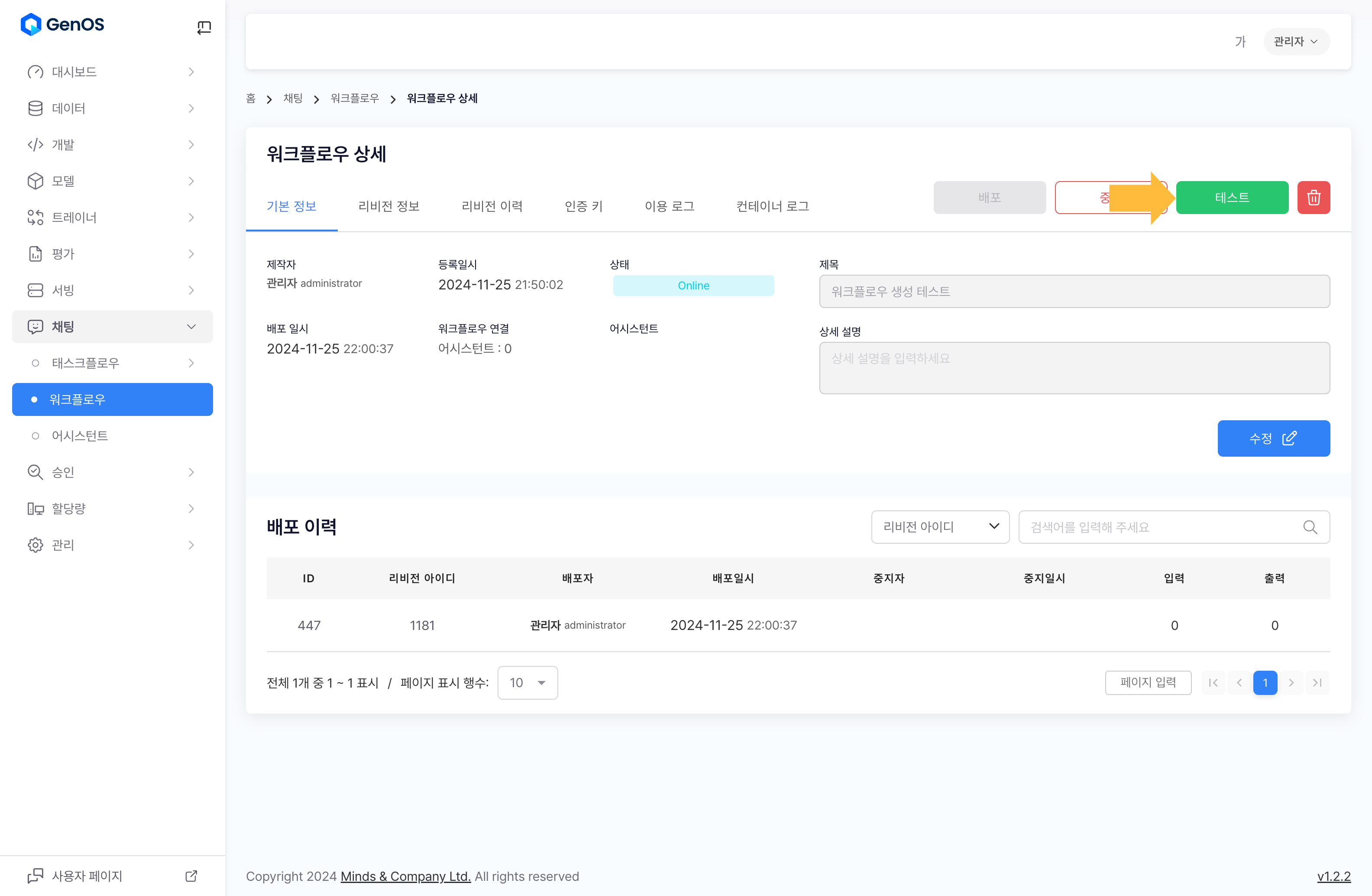Open the Minds & Company Ltd. link
The image size is (1372, 896).
(x=405, y=877)
